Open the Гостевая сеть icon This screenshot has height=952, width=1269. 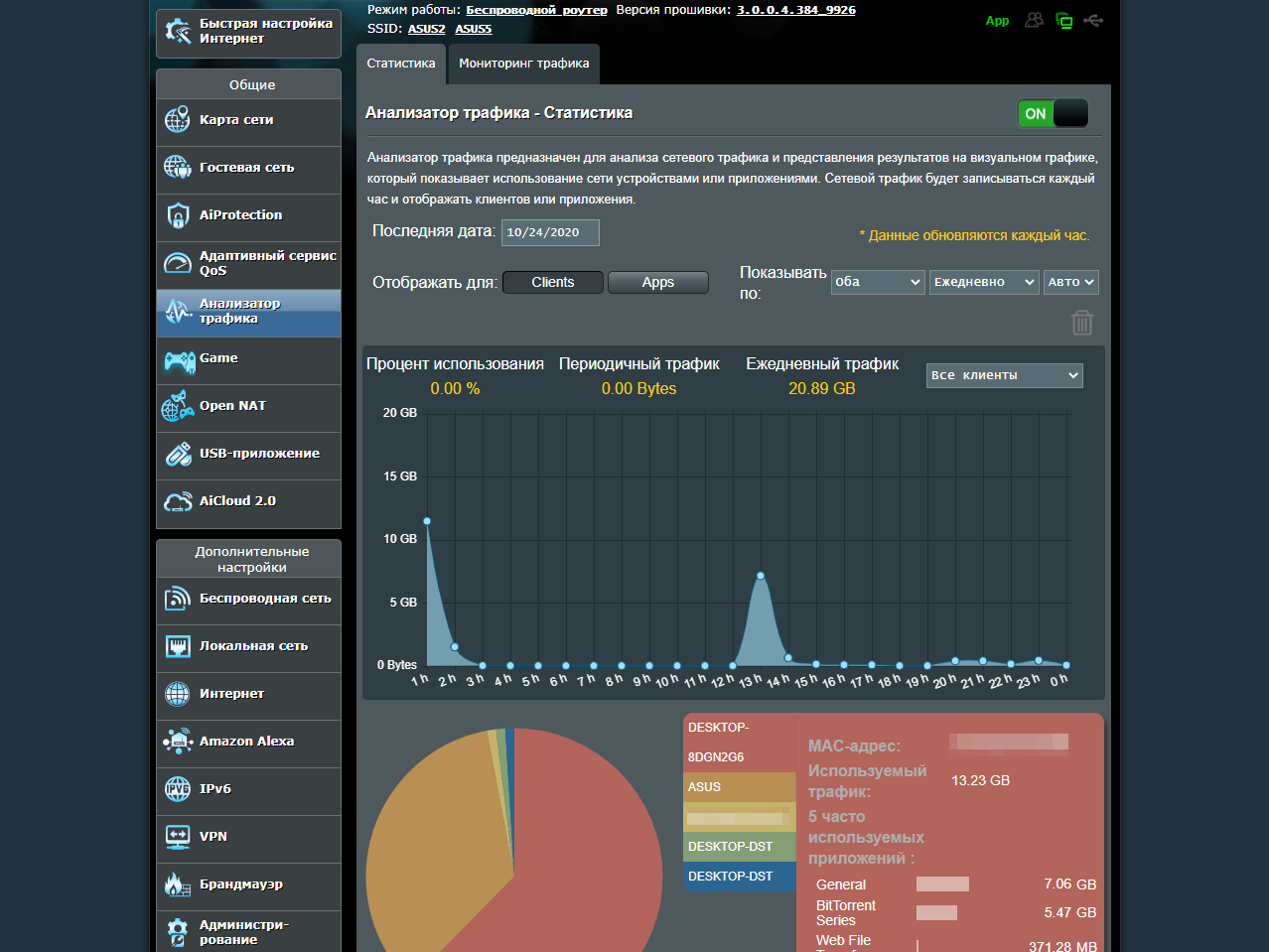click(178, 168)
